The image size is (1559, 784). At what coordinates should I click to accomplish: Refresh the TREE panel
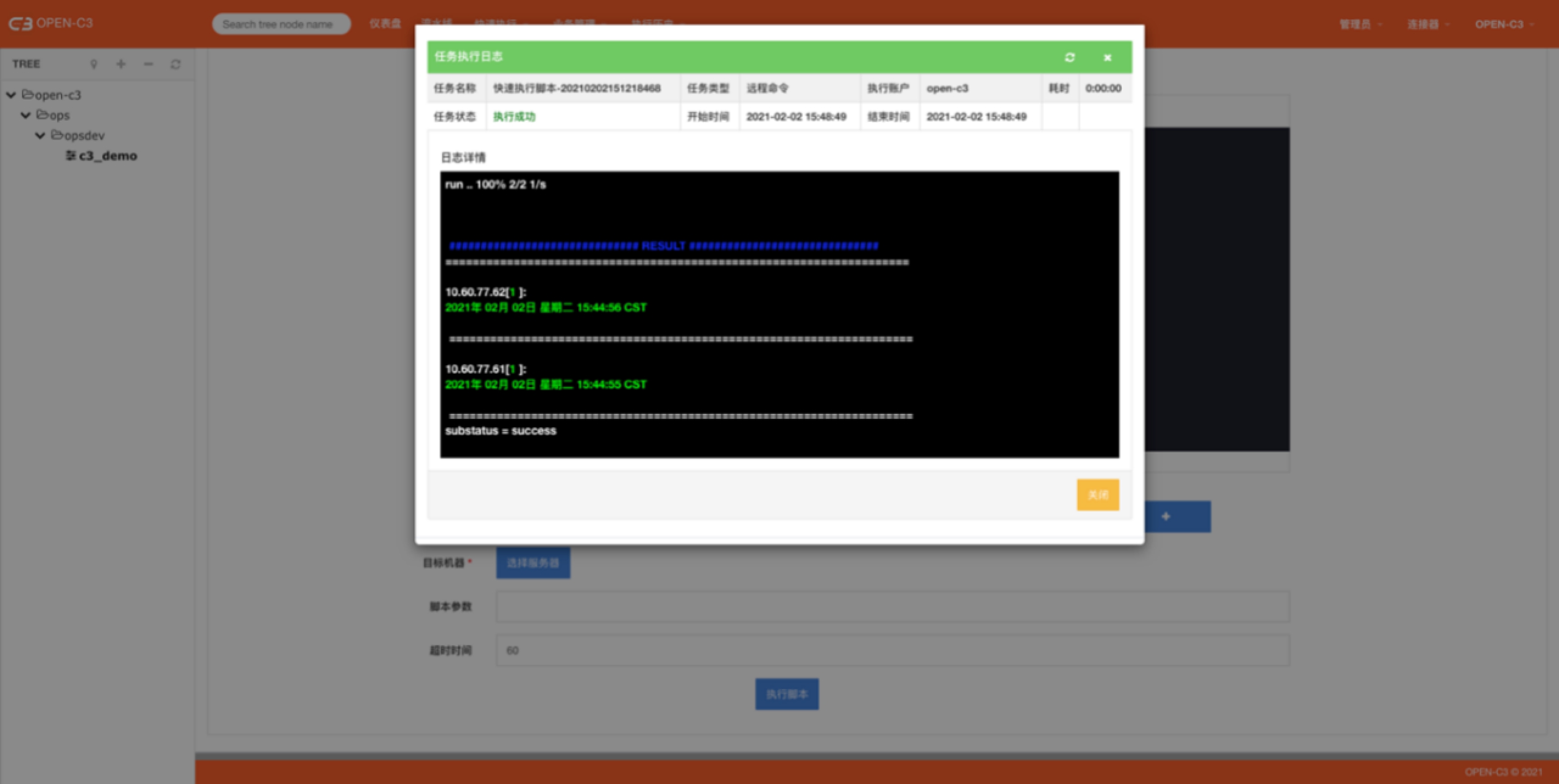(x=175, y=64)
